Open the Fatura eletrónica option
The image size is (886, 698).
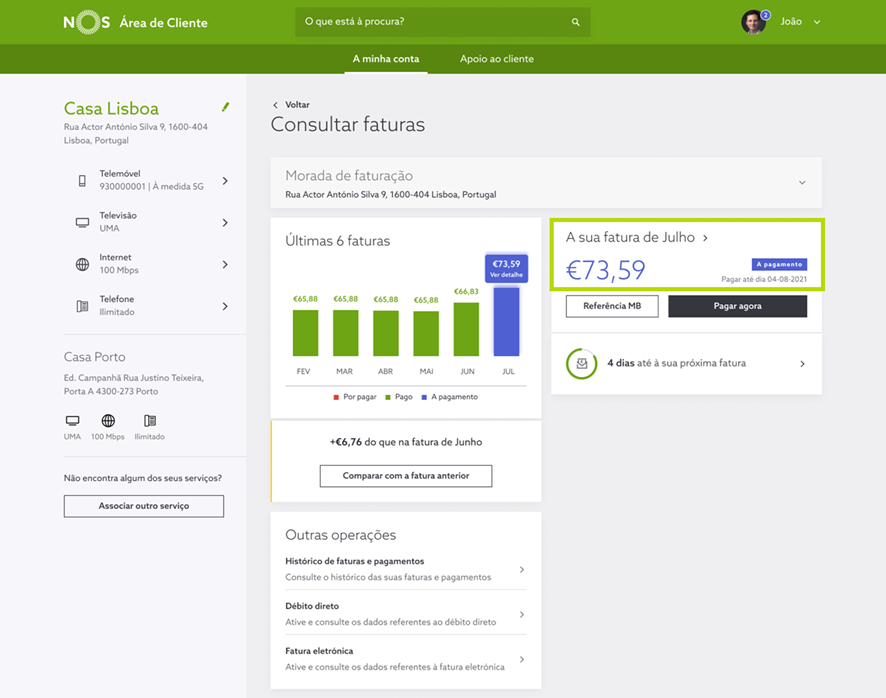[406, 659]
